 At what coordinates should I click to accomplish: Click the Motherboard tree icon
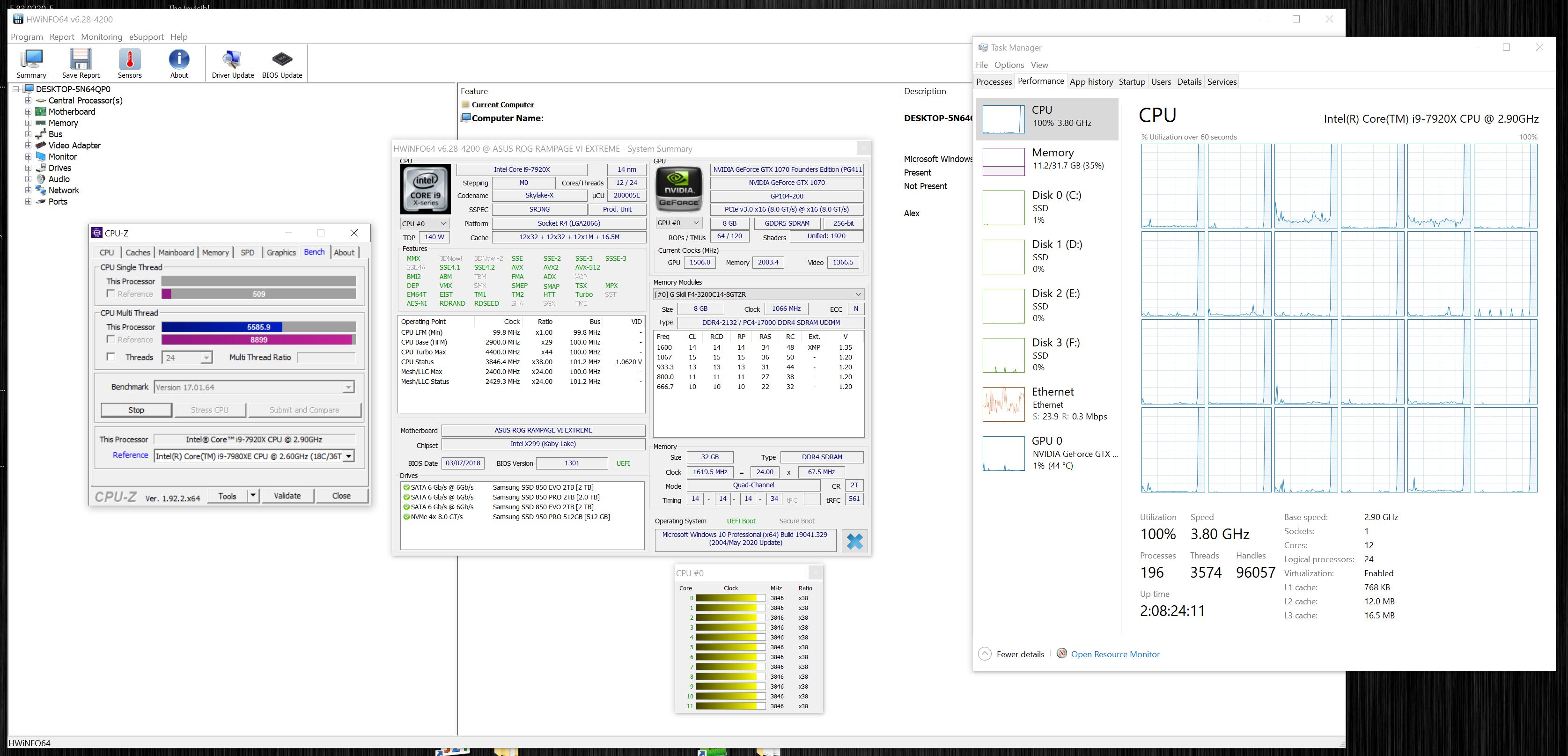click(41, 111)
